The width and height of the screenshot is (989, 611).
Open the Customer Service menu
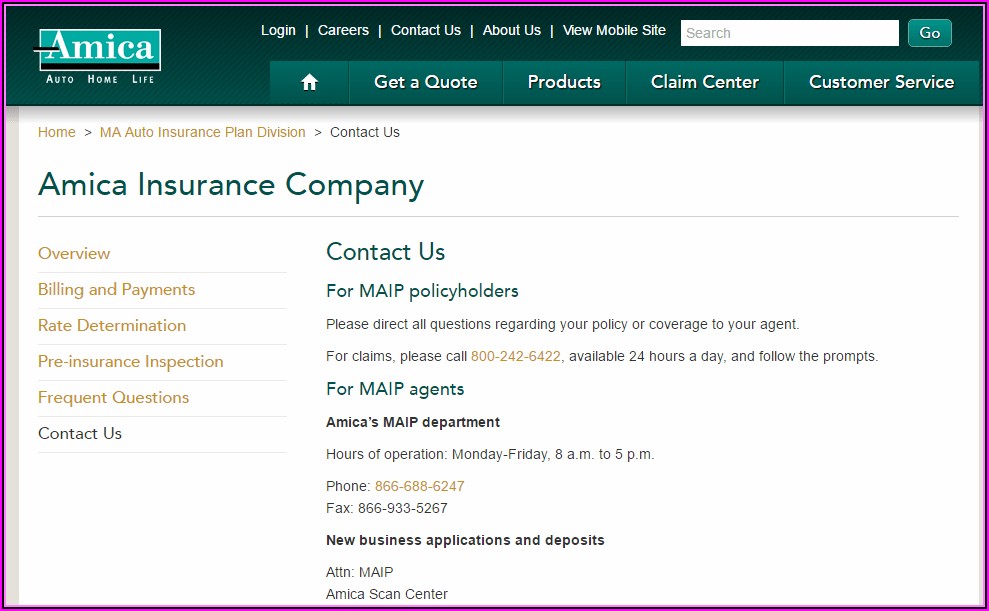tap(881, 83)
